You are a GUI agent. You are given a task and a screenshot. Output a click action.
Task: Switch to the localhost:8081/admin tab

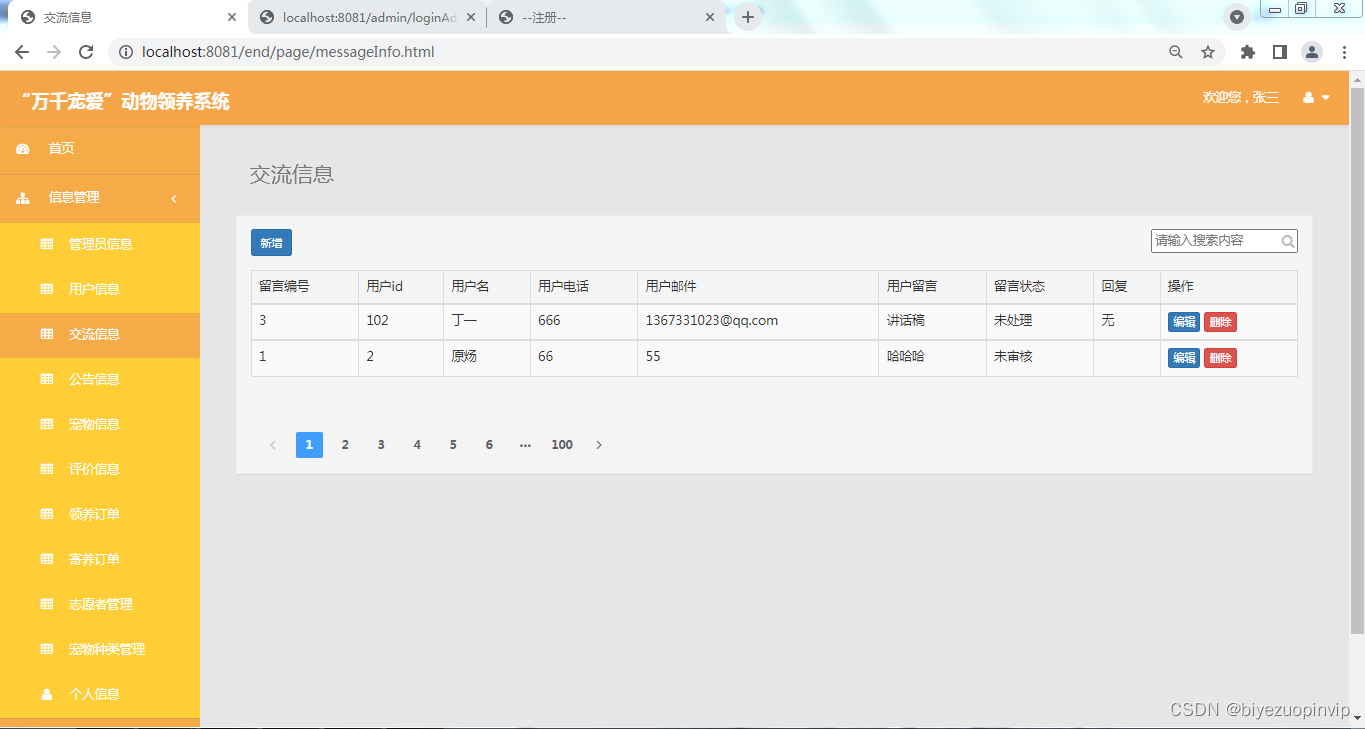click(x=366, y=17)
